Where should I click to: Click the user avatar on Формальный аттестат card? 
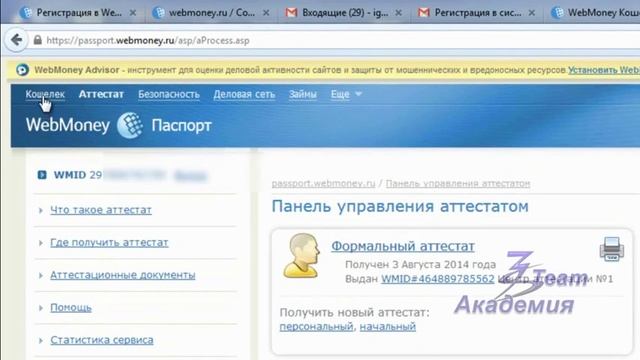(302, 256)
